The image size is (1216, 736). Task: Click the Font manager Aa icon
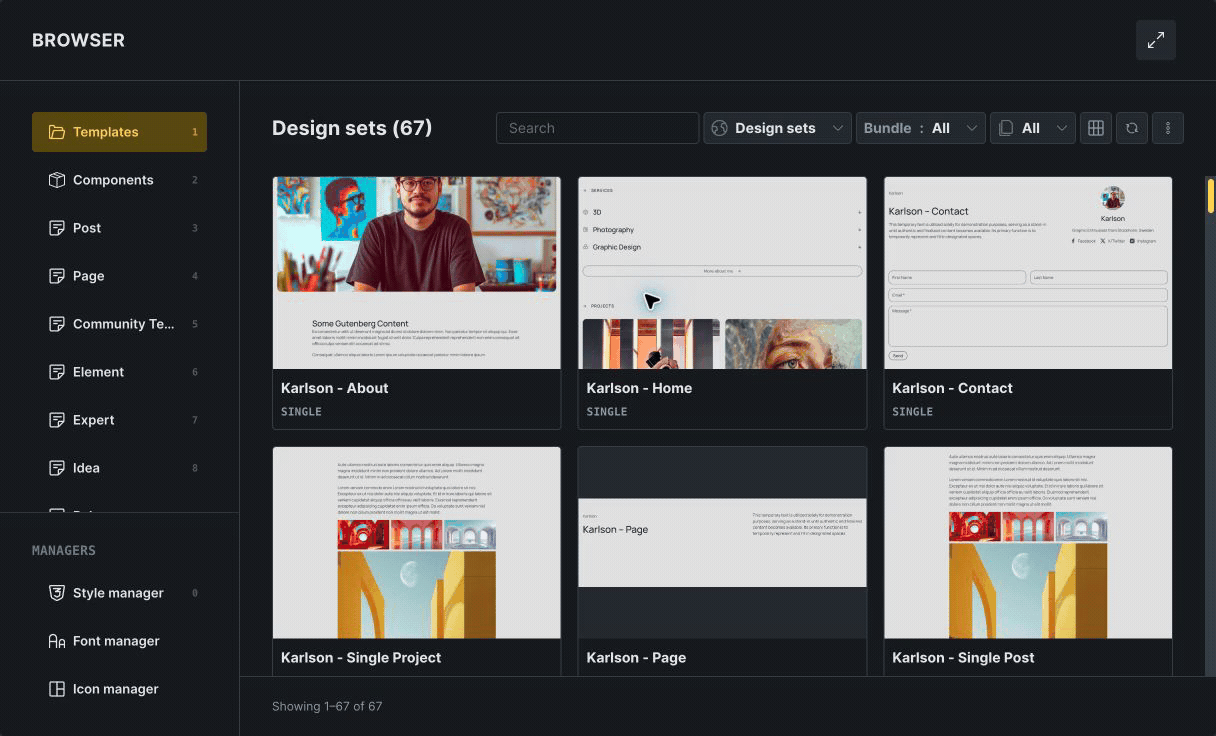pos(57,641)
